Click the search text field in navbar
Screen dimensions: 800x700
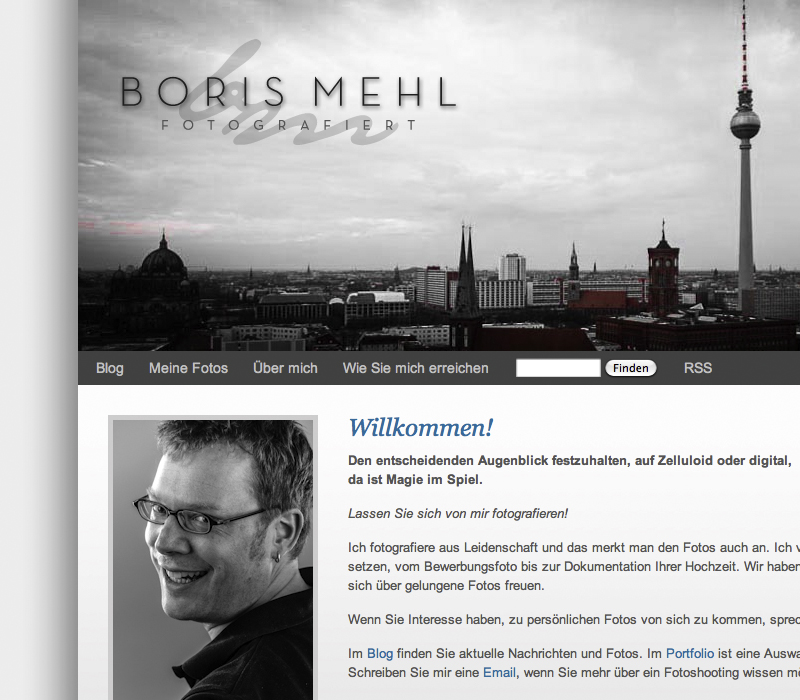(558, 368)
